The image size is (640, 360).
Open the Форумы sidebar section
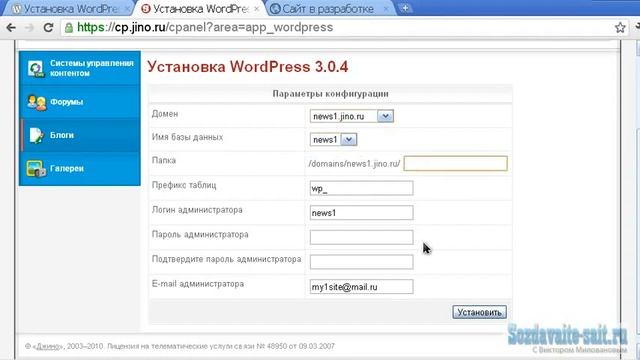coord(80,102)
